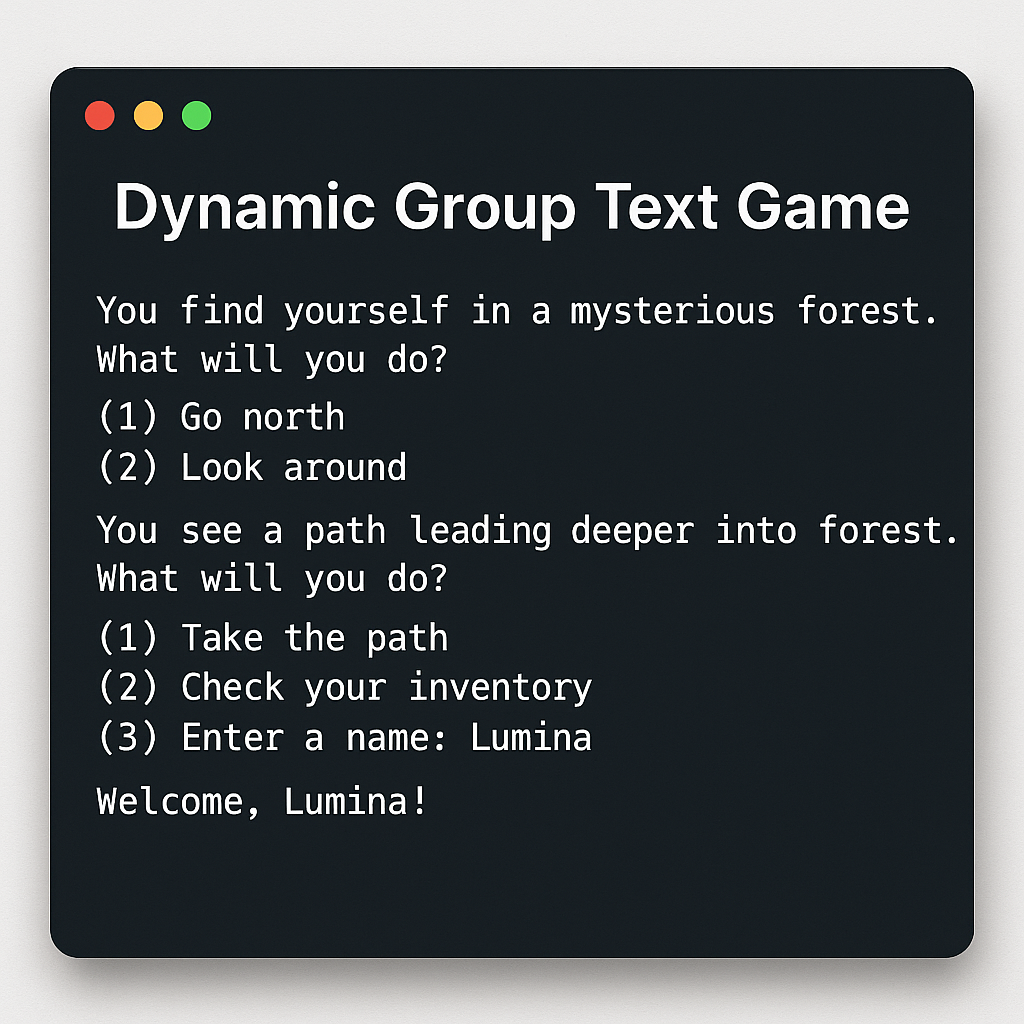Click the yellow traffic light dot
The width and height of the screenshot is (1024, 1024).
tap(148, 115)
